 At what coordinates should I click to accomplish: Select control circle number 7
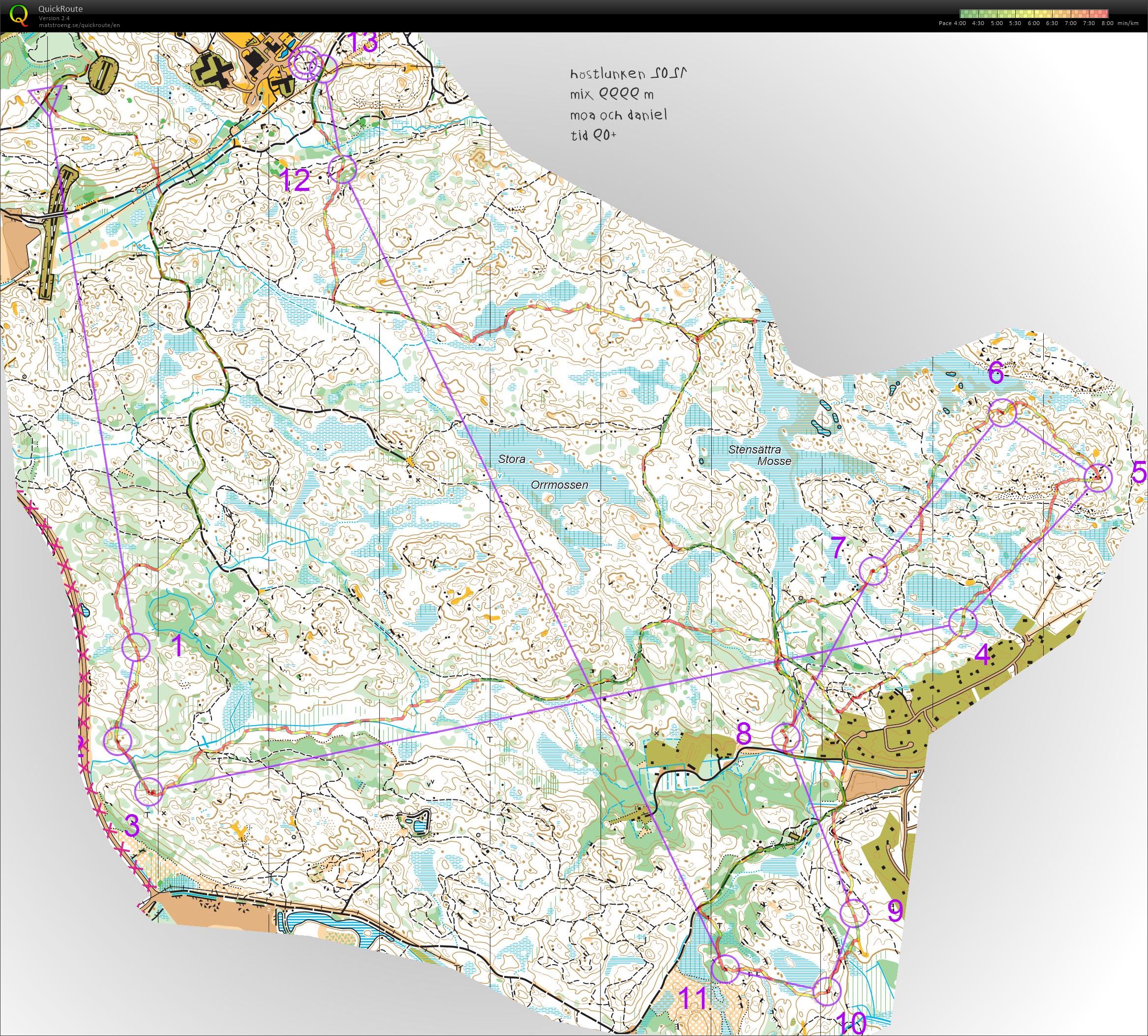pos(873,571)
